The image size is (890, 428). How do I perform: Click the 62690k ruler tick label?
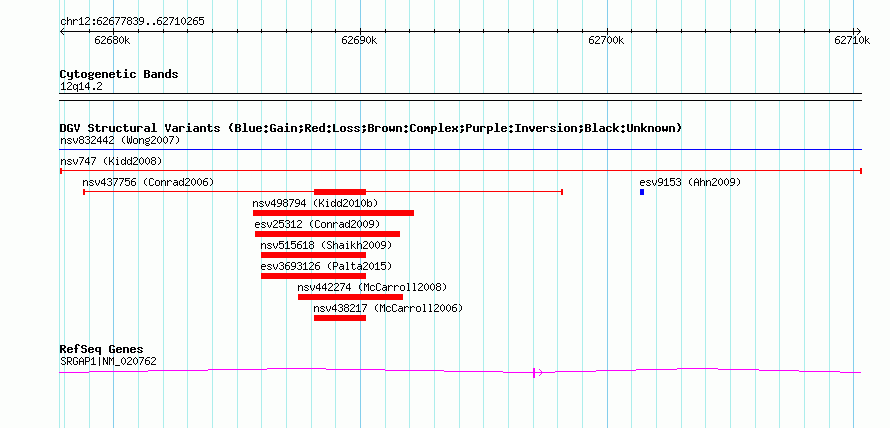pos(359,40)
